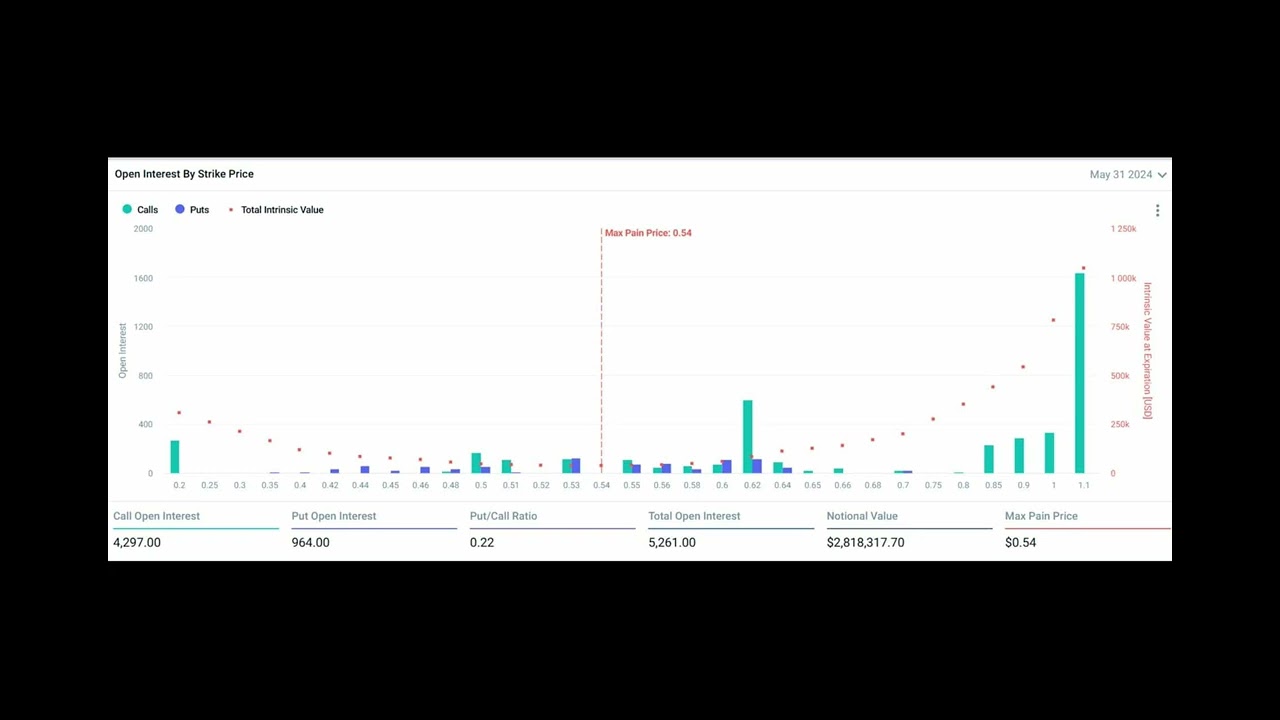Select the 0.22 put/call ratio value
Image resolution: width=1280 pixels, height=720 pixels.
(x=482, y=542)
